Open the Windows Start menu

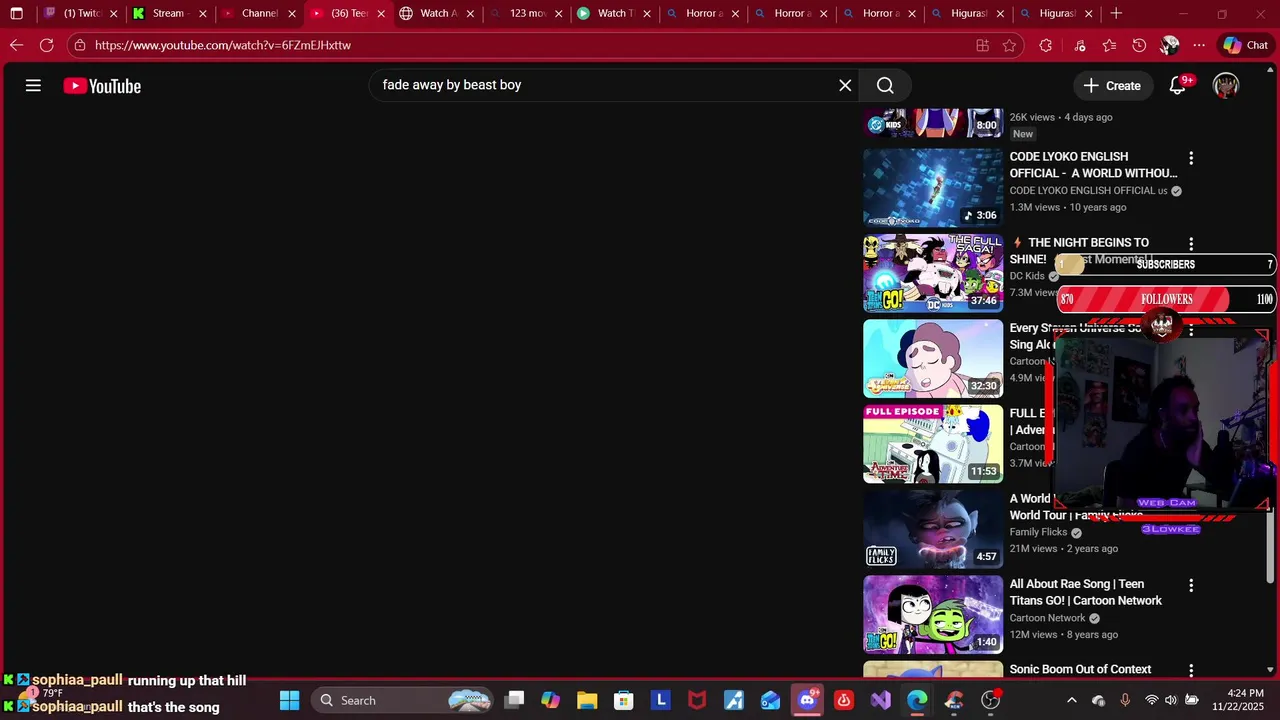[x=289, y=700]
